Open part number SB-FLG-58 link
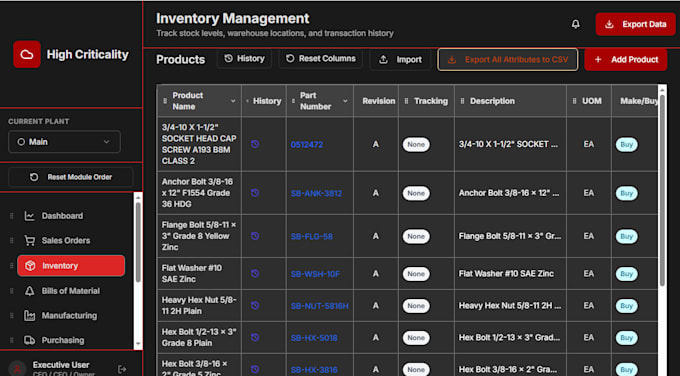 (x=311, y=236)
